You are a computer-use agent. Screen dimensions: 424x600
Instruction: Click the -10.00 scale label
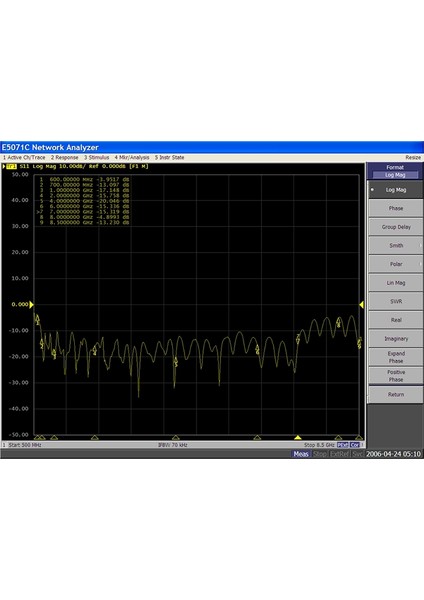click(19, 331)
